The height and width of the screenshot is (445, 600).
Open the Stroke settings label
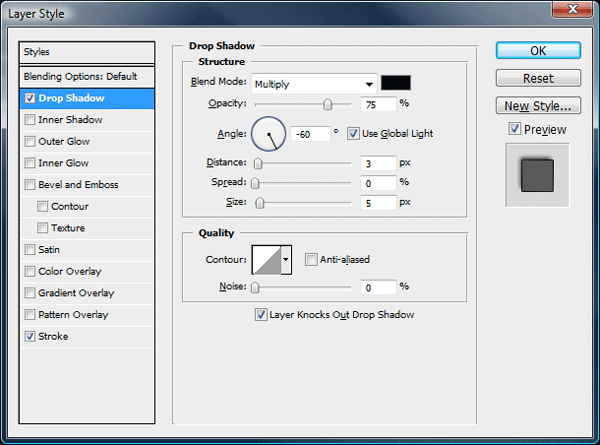point(53,336)
